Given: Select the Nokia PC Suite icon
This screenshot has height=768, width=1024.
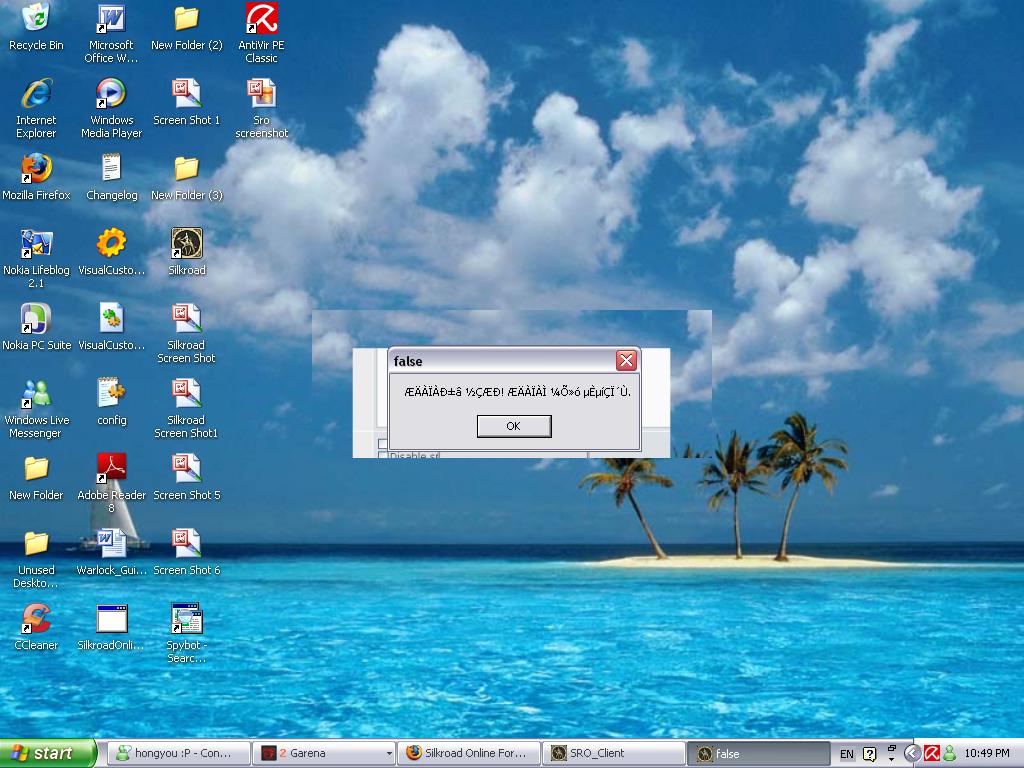Looking at the screenshot, I should [x=36, y=319].
